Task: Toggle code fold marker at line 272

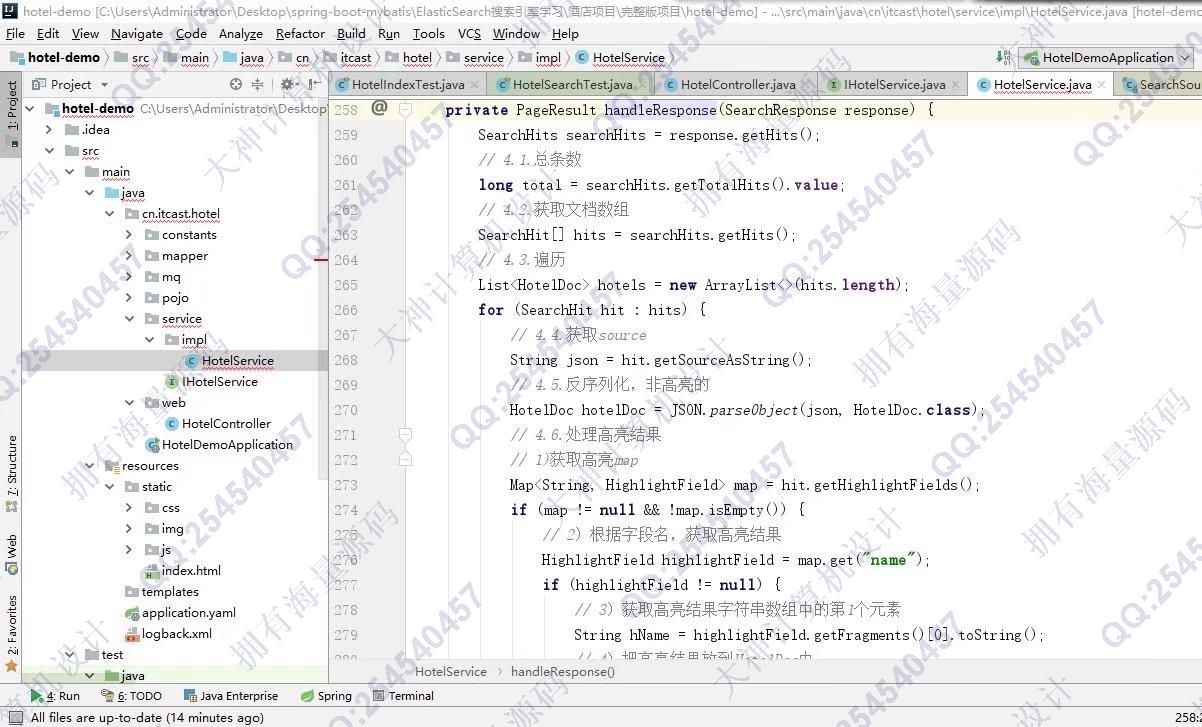Action: tap(405, 459)
